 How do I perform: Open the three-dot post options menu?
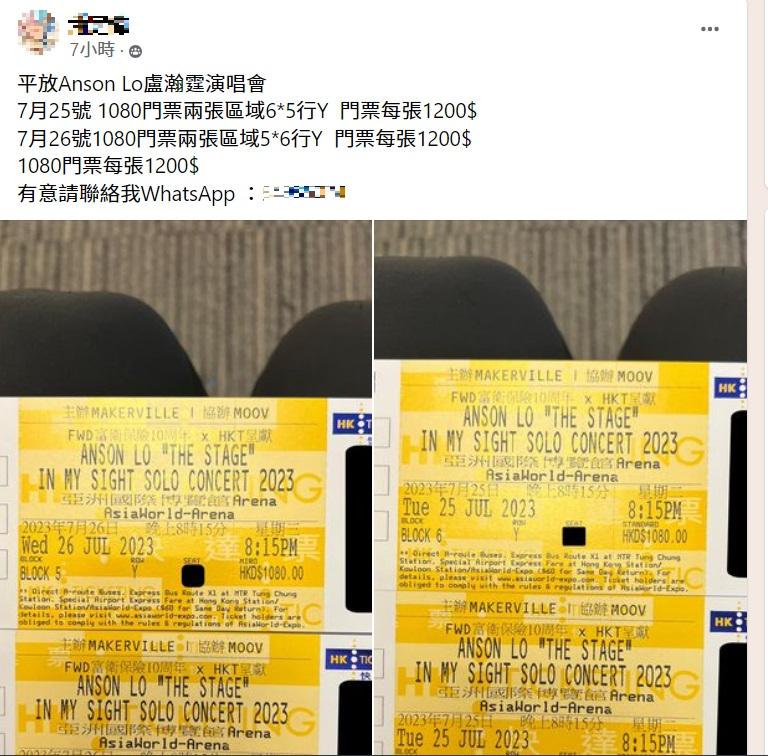click(710, 29)
